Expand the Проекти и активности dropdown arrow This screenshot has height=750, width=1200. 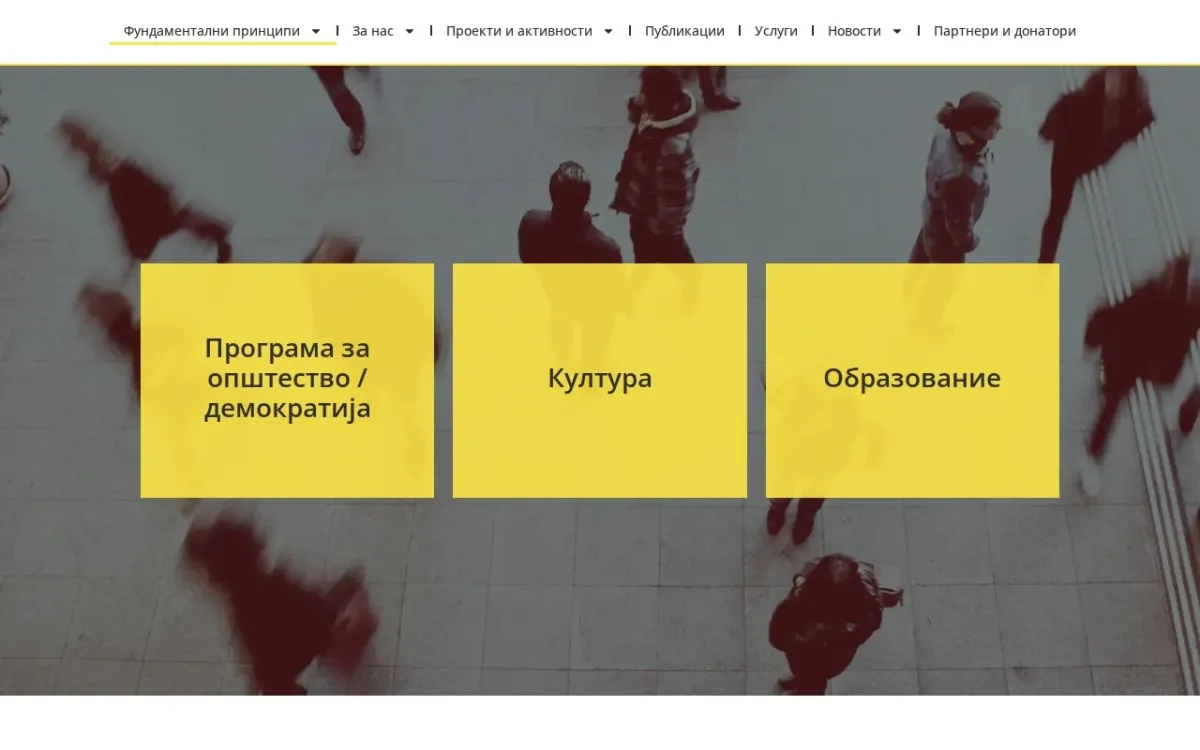(608, 32)
